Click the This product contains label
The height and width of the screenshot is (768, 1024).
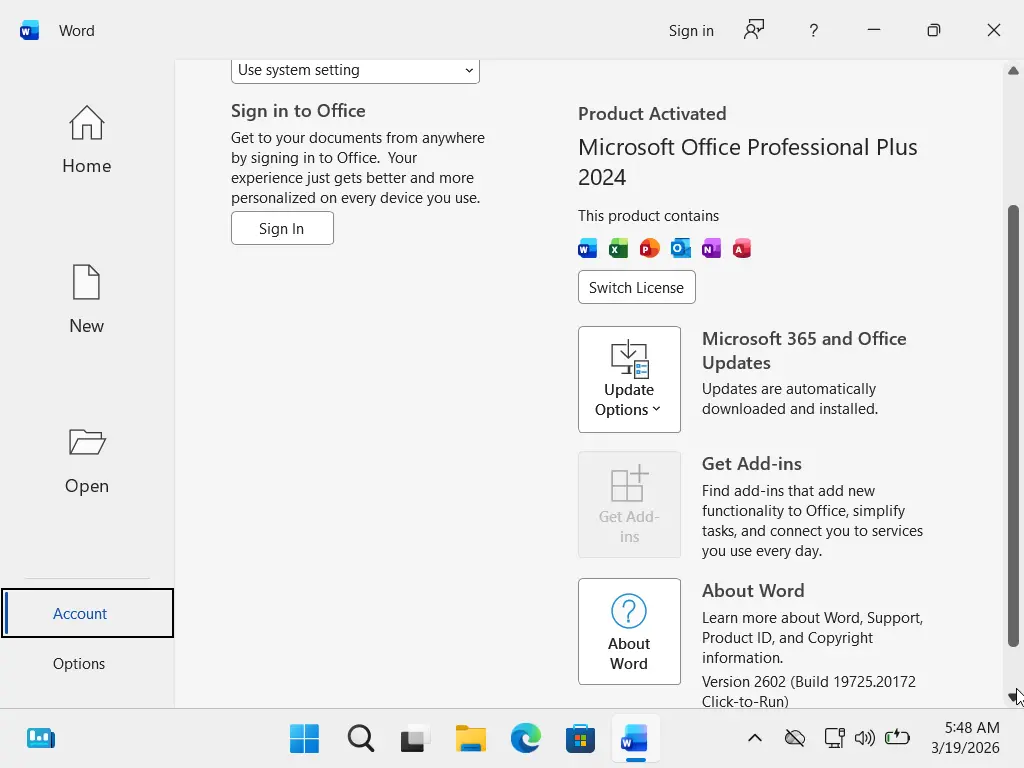point(648,216)
